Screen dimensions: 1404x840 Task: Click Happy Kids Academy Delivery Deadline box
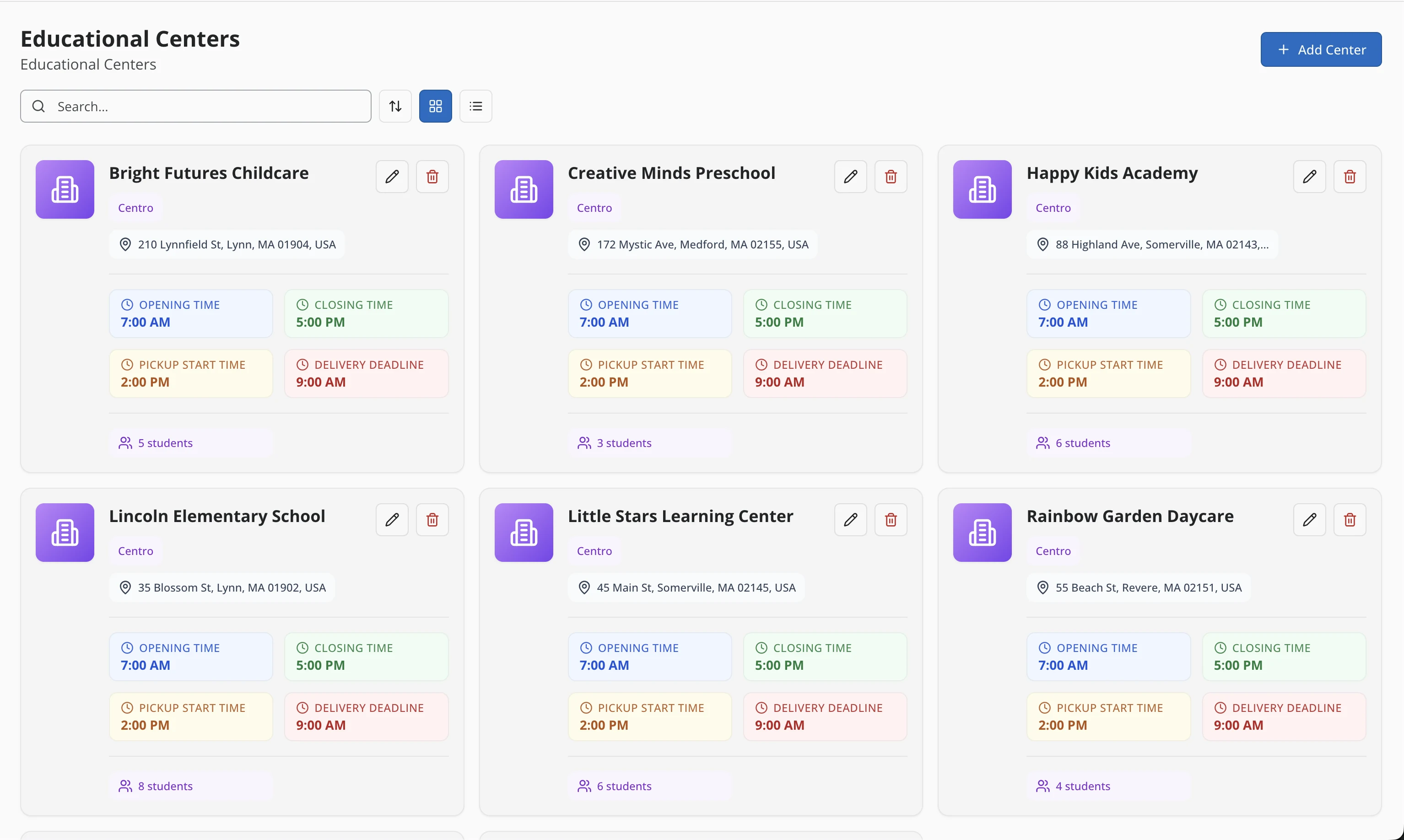tap(1284, 374)
